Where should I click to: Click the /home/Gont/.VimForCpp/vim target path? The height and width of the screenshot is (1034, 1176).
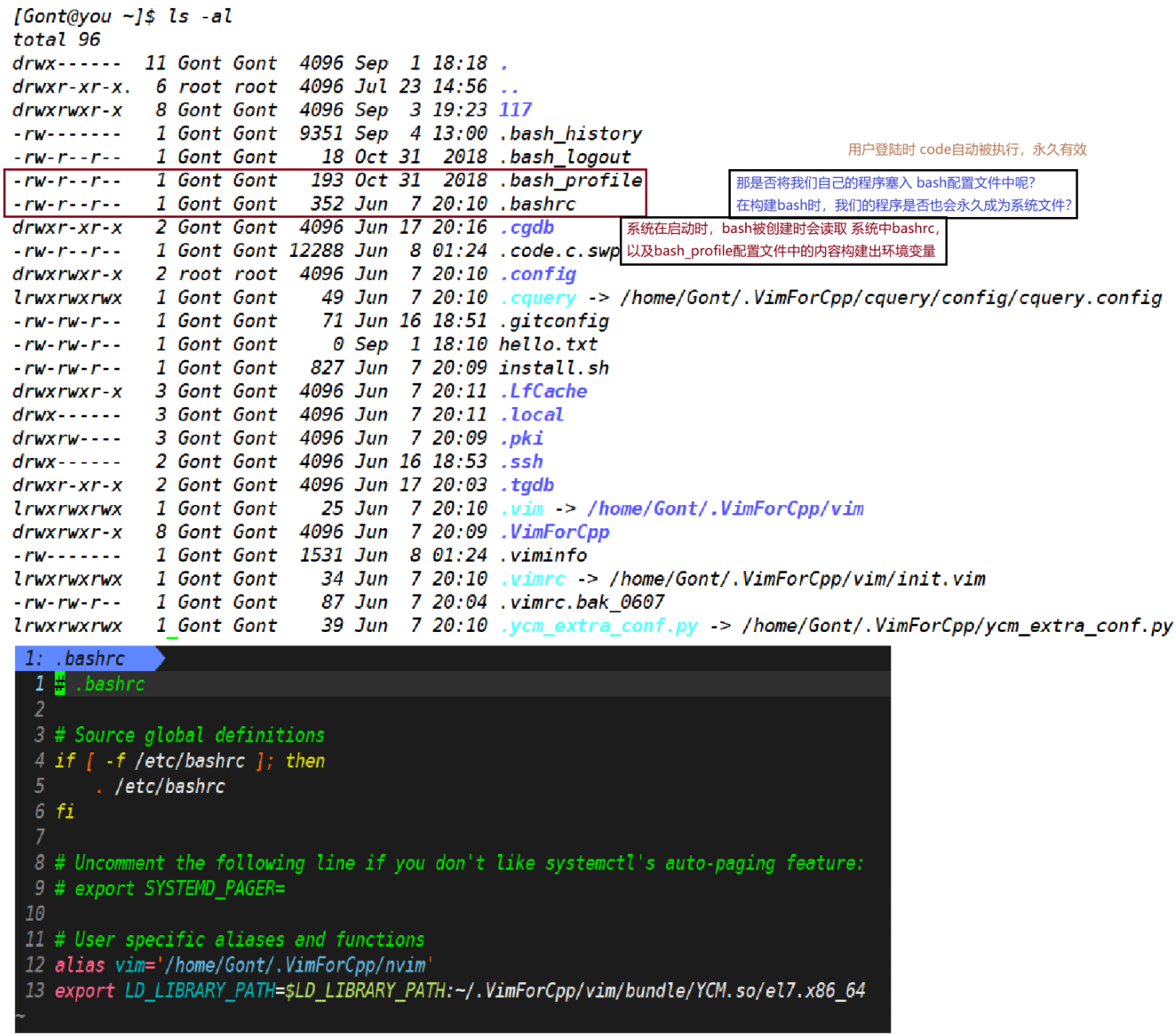725,508
